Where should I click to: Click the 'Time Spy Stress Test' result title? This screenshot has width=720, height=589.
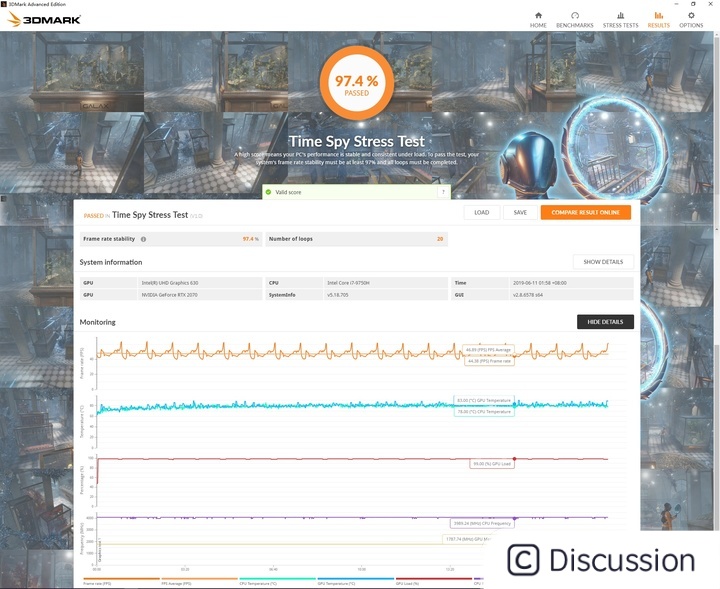150,215
